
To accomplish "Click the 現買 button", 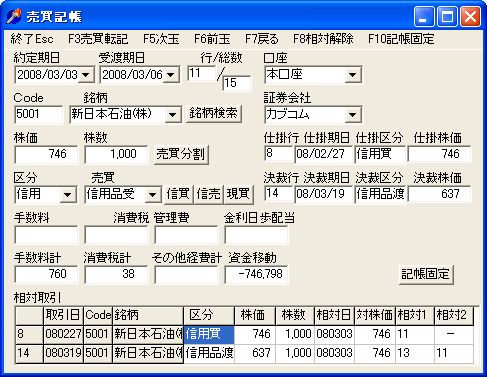I will (x=238, y=194).
